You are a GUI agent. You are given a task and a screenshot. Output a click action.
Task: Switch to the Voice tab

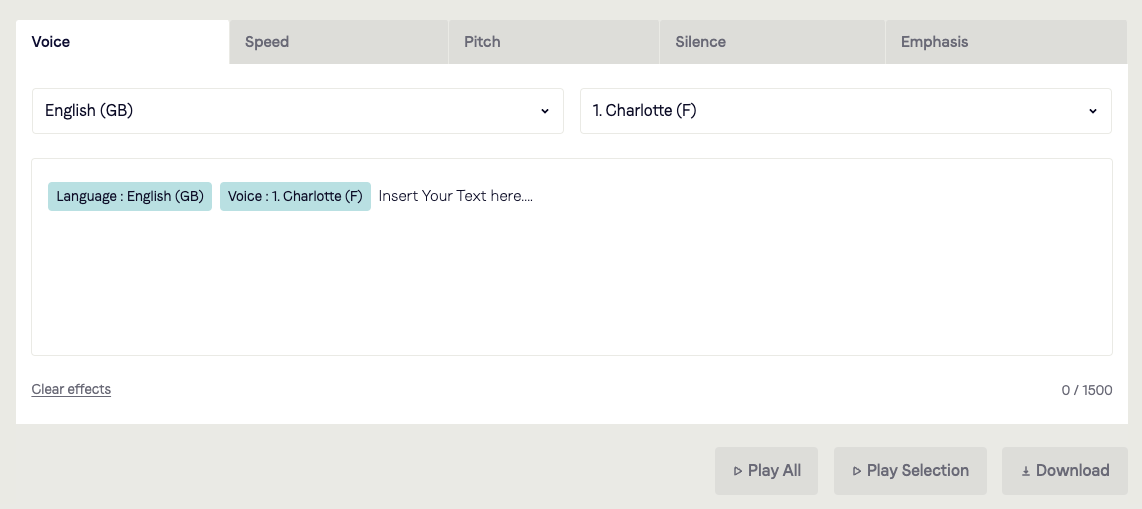coord(122,42)
